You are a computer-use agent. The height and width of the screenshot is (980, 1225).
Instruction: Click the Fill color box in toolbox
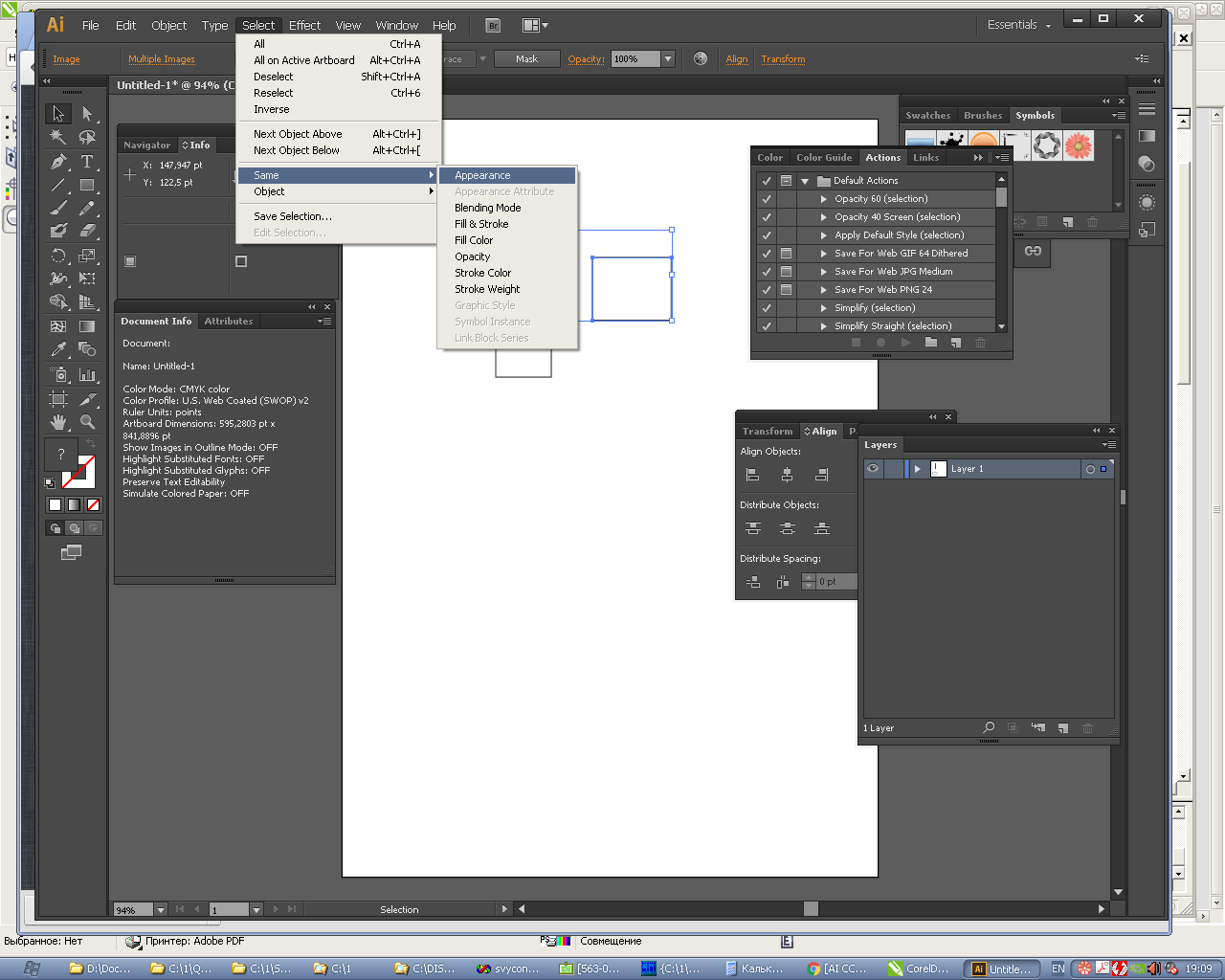pos(61,454)
